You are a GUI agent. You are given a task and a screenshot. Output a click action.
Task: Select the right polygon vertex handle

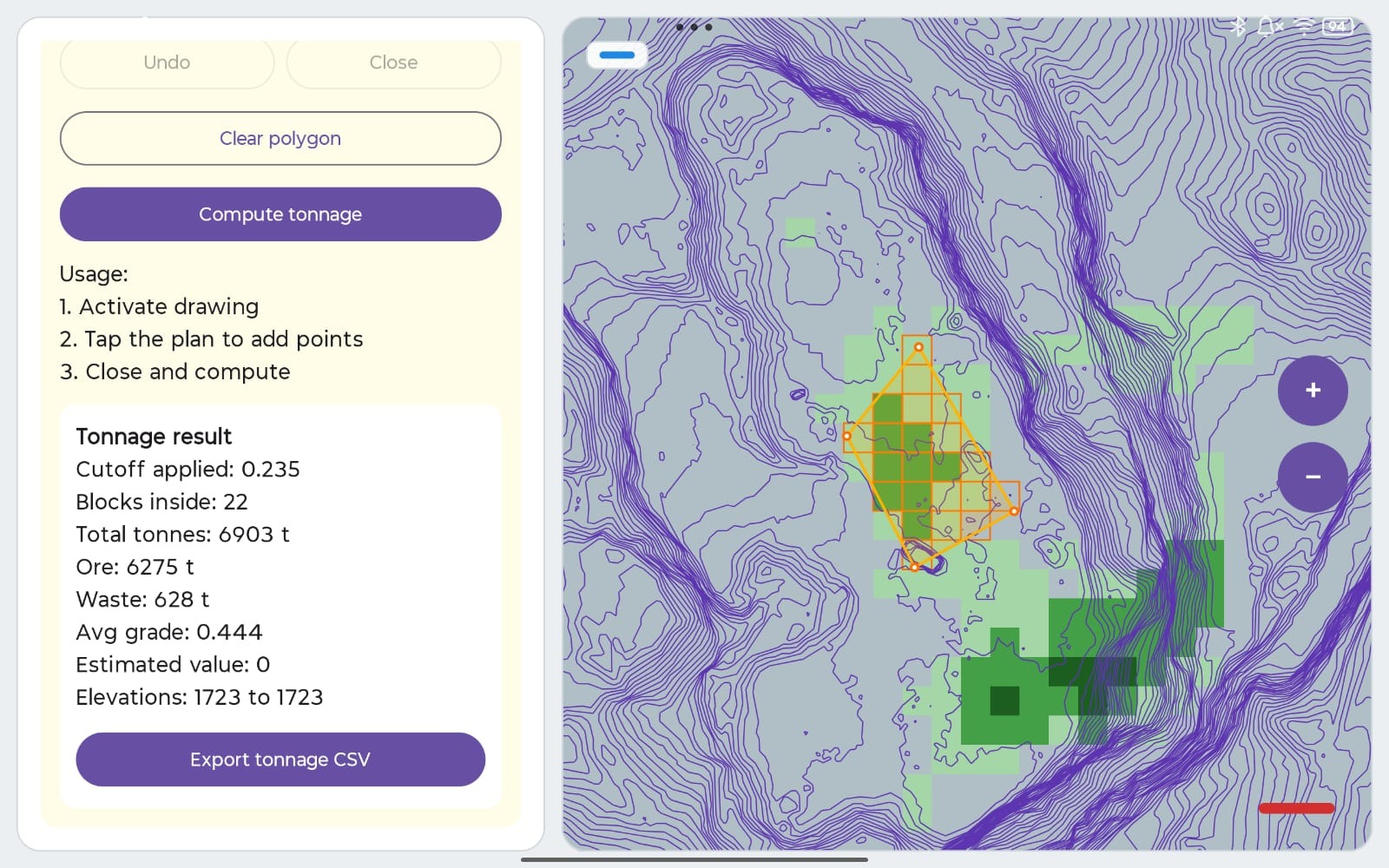[1014, 511]
